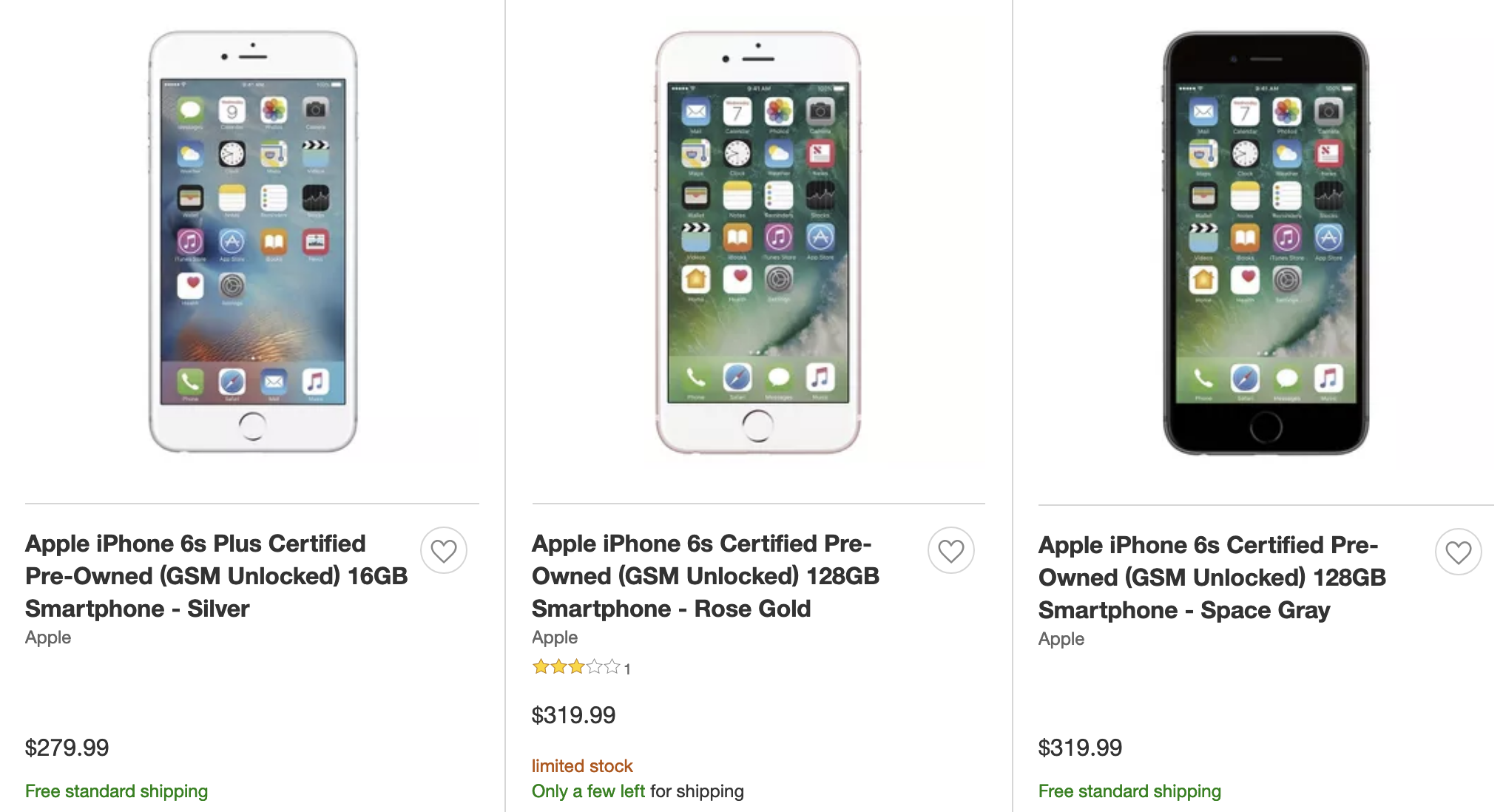Click the orange "limited stock" label
The height and width of the screenshot is (812, 1503).
(x=582, y=766)
